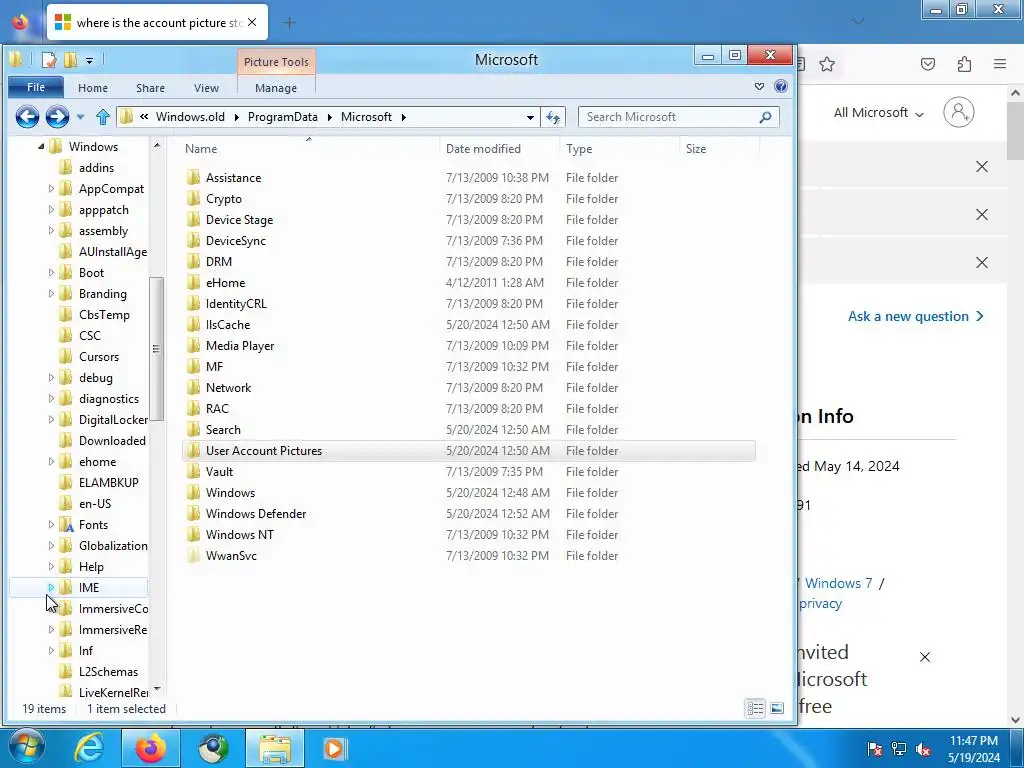This screenshot has width=1024, height=768.
Task: Close the Firefox tab with X
Action: [x=252, y=23]
